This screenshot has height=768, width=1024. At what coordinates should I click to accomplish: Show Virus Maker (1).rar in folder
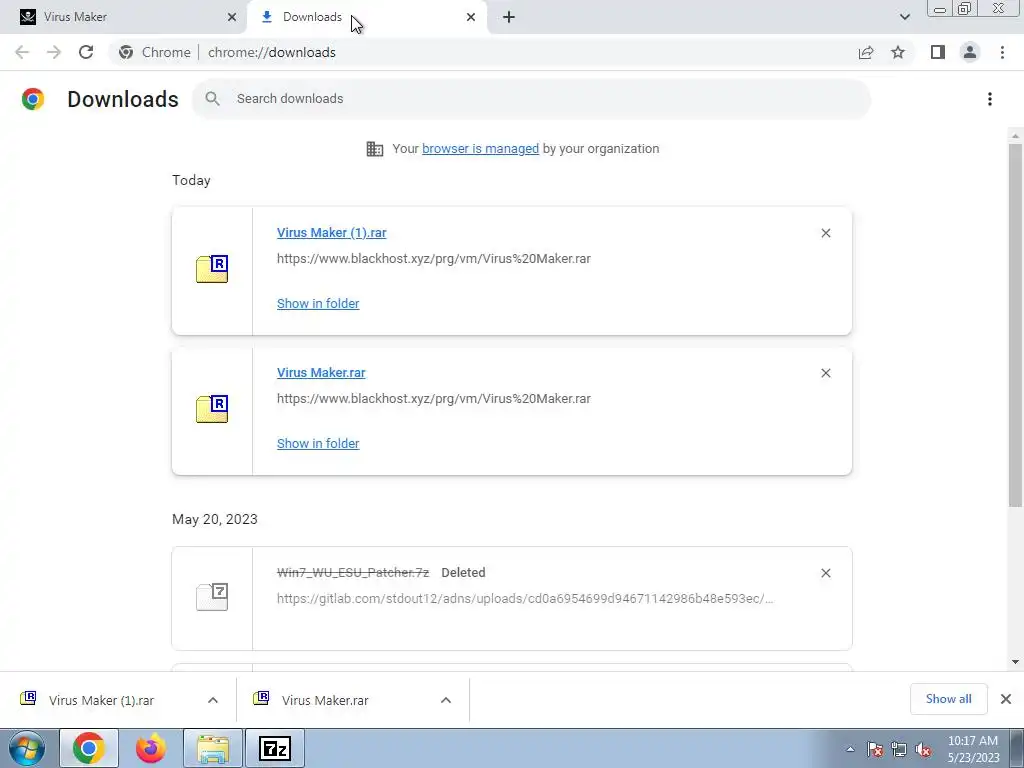(318, 304)
